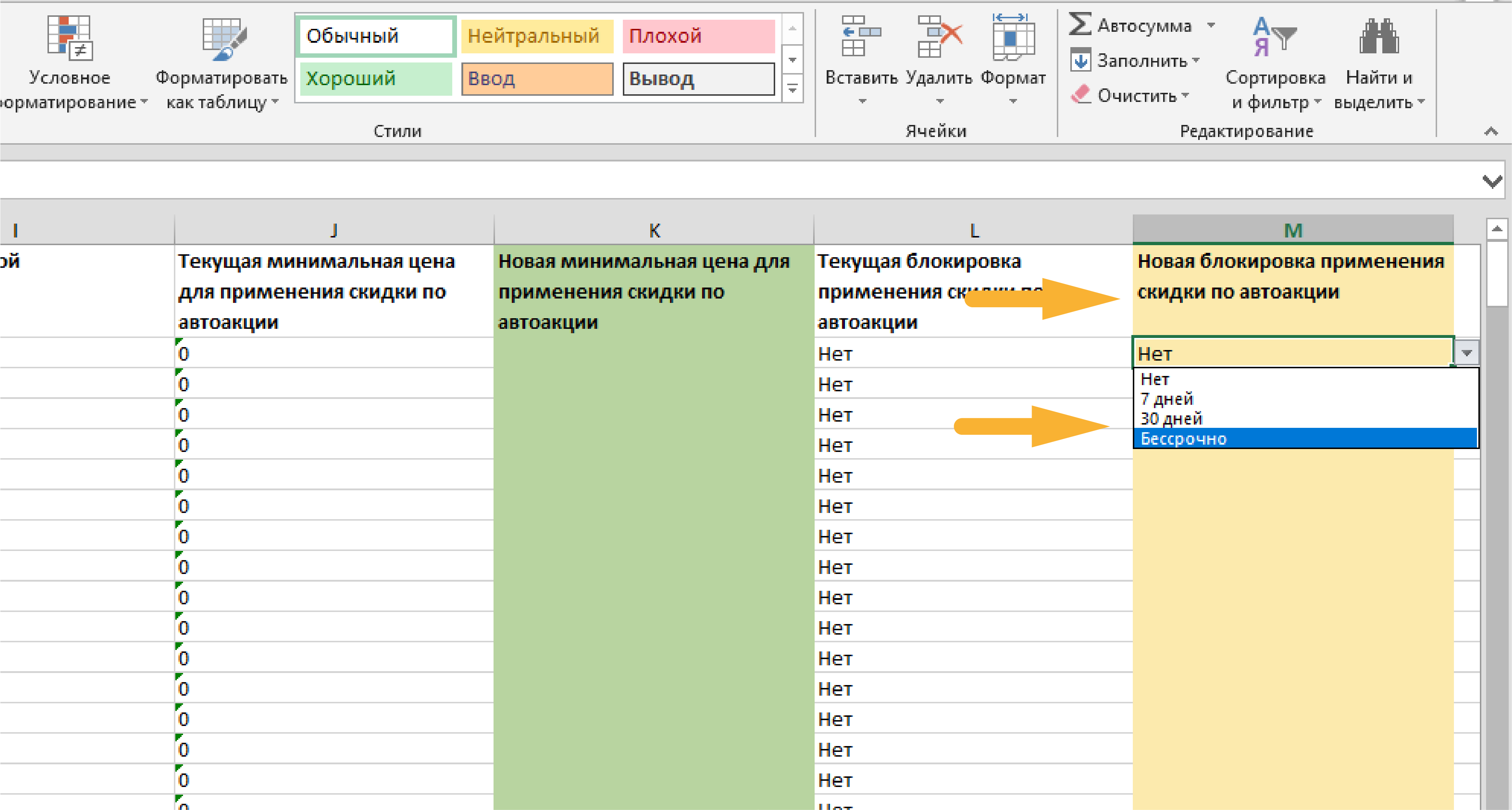
Task: Open the cell M dropdown arrow
Action: (x=1467, y=353)
